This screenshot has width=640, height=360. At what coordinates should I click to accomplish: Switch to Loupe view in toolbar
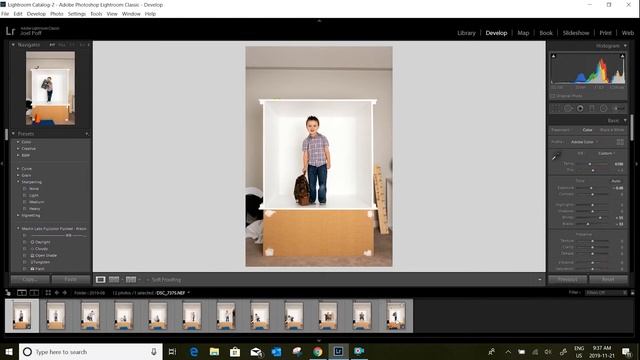100,280
